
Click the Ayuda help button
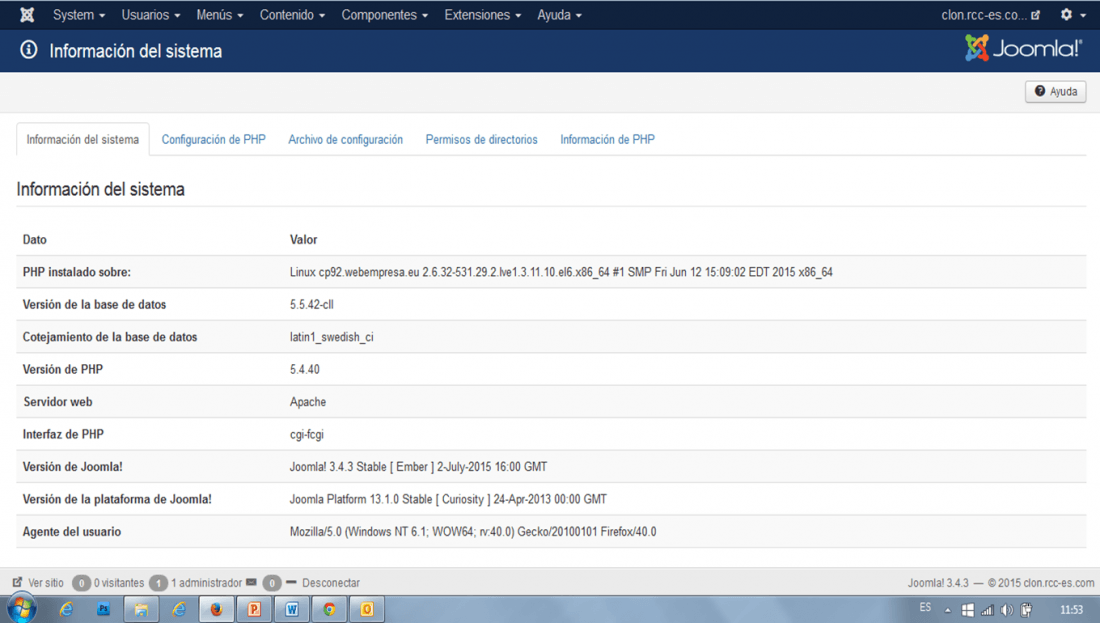coord(1056,91)
